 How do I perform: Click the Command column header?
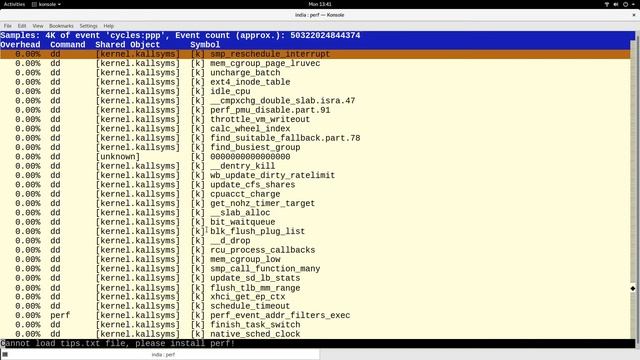coord(68,44)
